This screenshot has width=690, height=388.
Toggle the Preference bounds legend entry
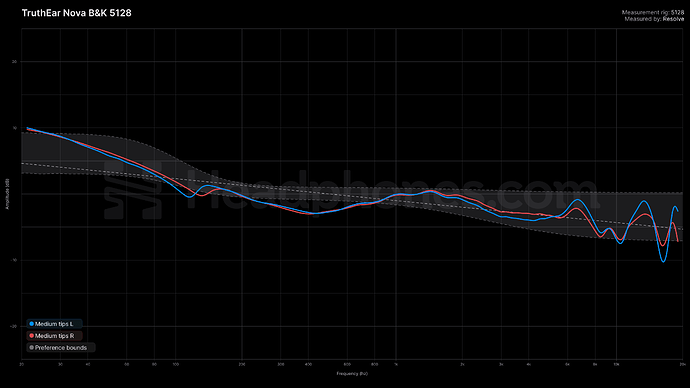click(61, 348)
